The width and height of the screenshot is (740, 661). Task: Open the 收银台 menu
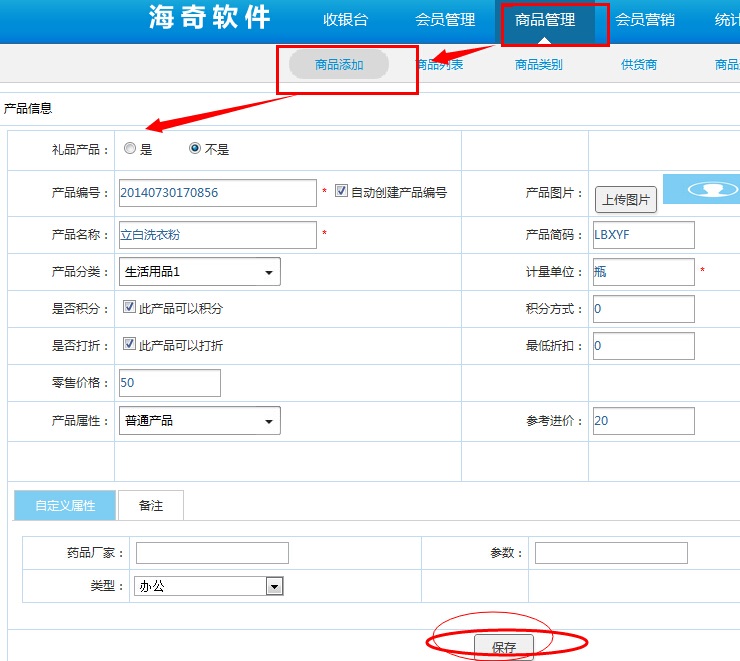(x=345, y=20)
